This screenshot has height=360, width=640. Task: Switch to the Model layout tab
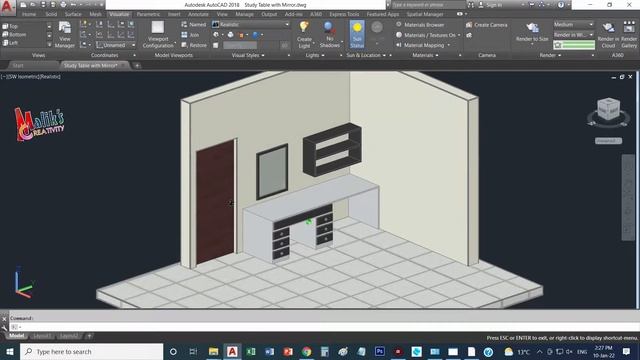(x=17, y=336)
